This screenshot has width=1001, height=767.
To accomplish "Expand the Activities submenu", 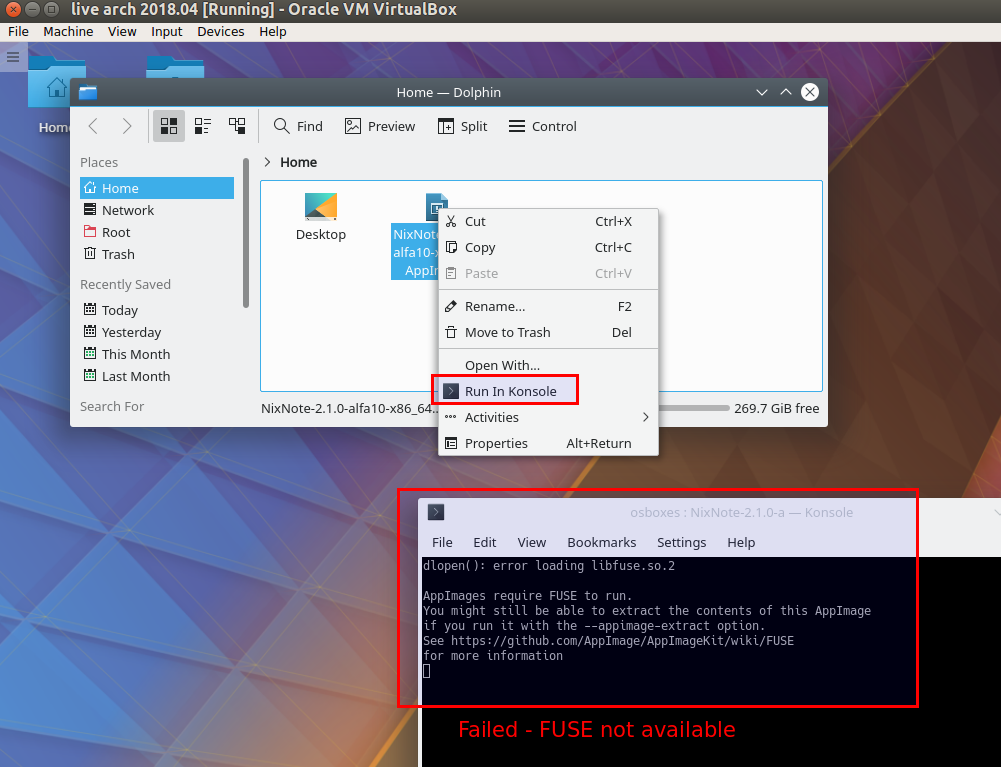I will [x=547, y=417].
